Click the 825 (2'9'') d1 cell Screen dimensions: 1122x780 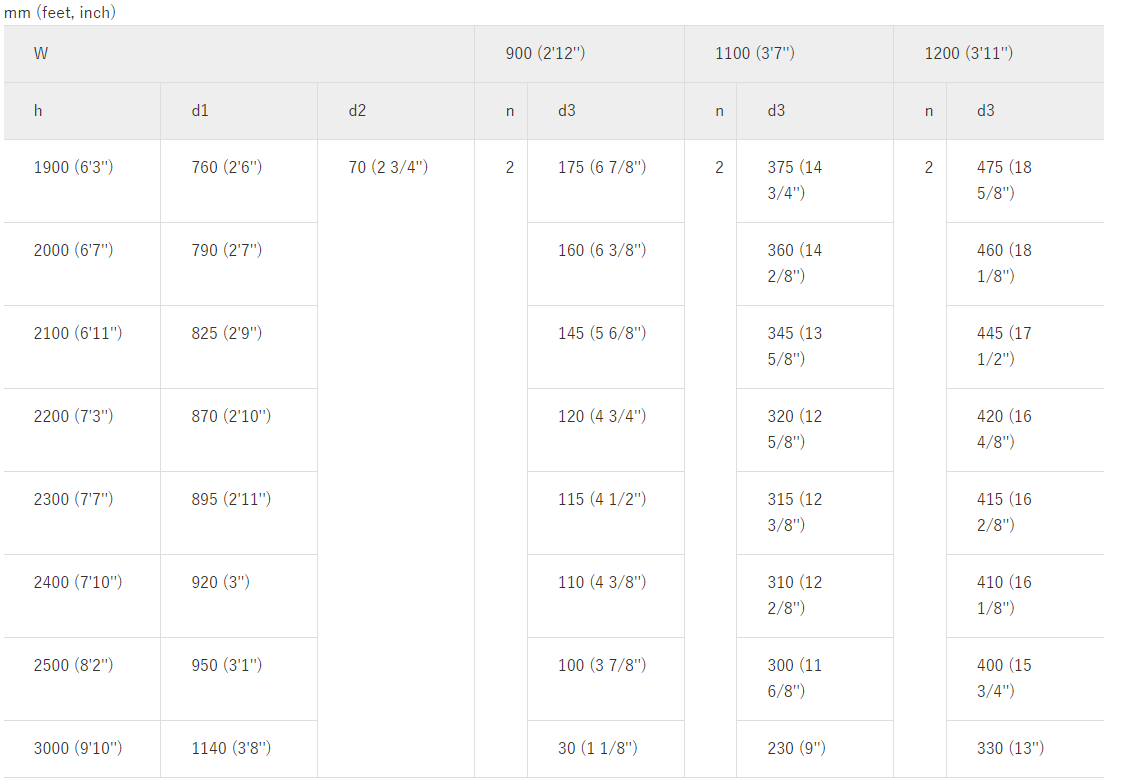point(226,334)
